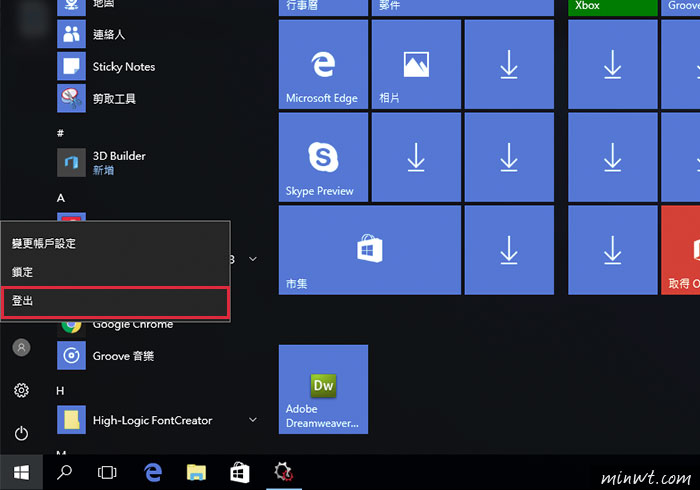The height and width of the screenshot is (490, 700).
Task: Open the 市集 store tile
Action: pos(370,250)
